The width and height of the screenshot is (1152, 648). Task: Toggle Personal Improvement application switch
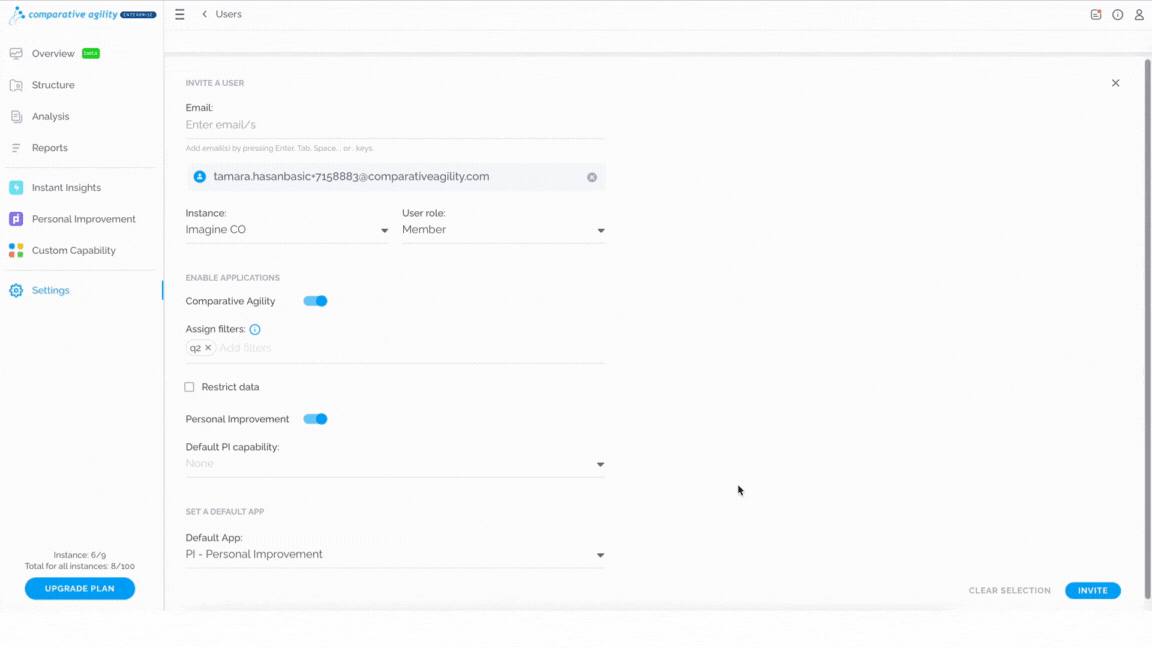[315, 419]
